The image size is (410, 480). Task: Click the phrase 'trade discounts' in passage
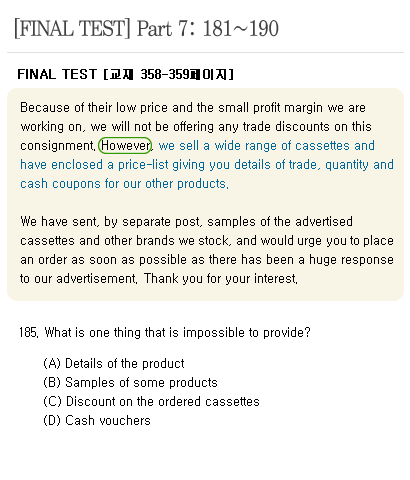coord(286,127)
